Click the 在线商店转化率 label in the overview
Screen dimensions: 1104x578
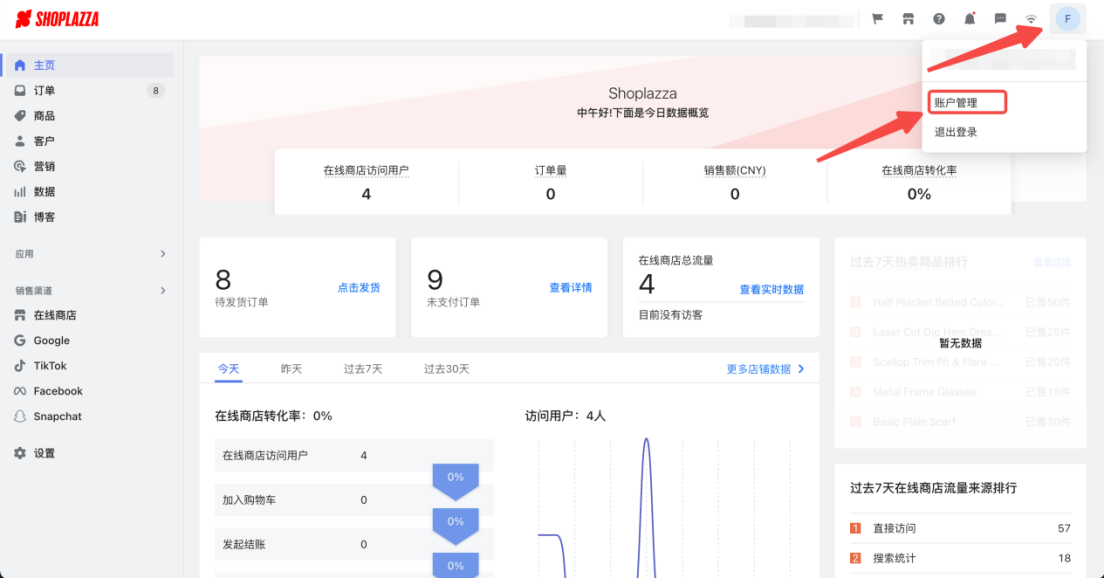[919, 170]
